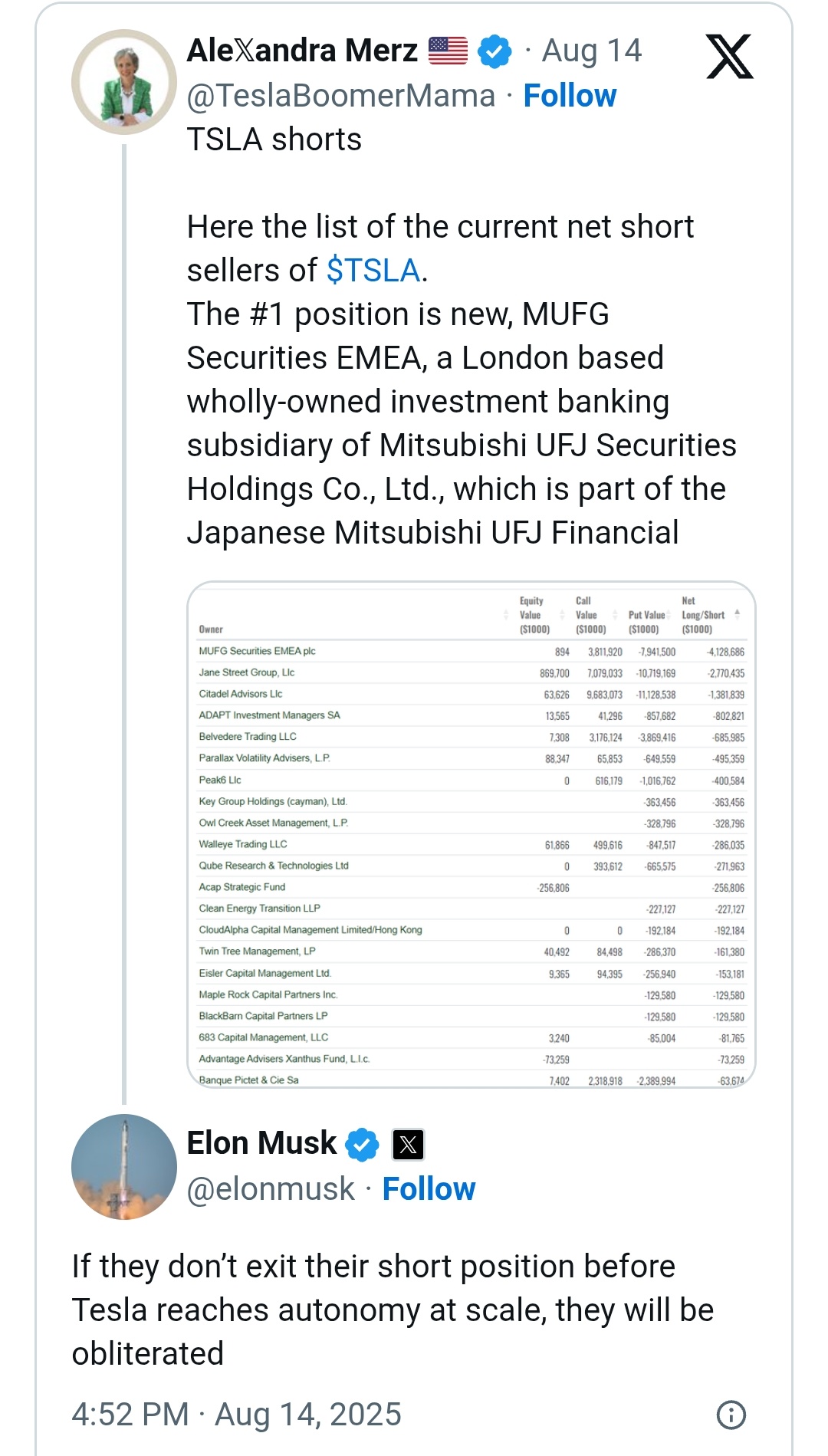
Task: Sort by Net Long/Short column arrow
Action: tap(737, 614)
